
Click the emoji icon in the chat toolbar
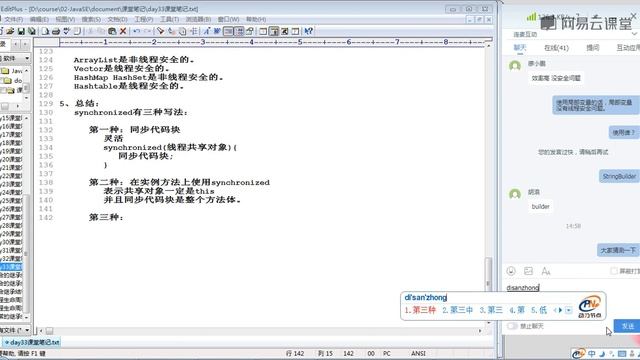[511, 271]
